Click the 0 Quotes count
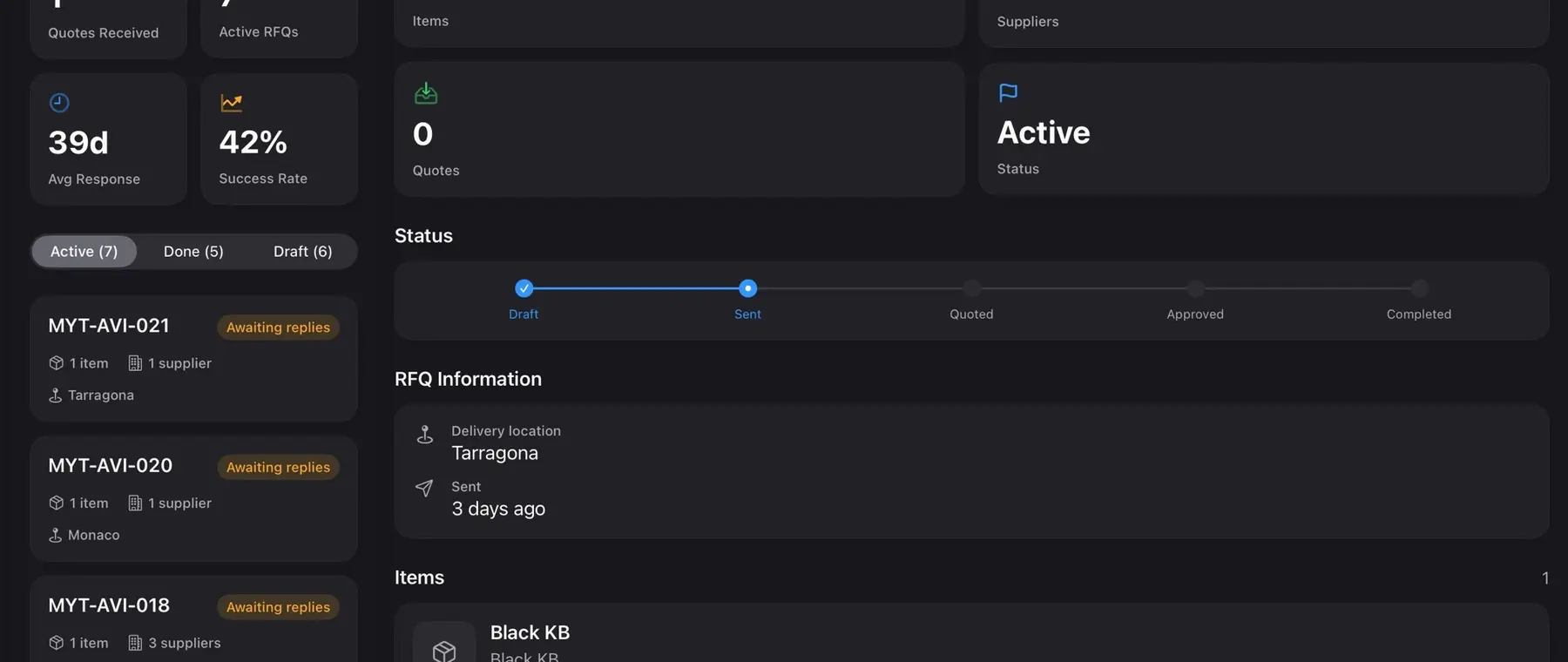Image resolution: width=1568 pixels, height=662 pixels. click(422, 134)
